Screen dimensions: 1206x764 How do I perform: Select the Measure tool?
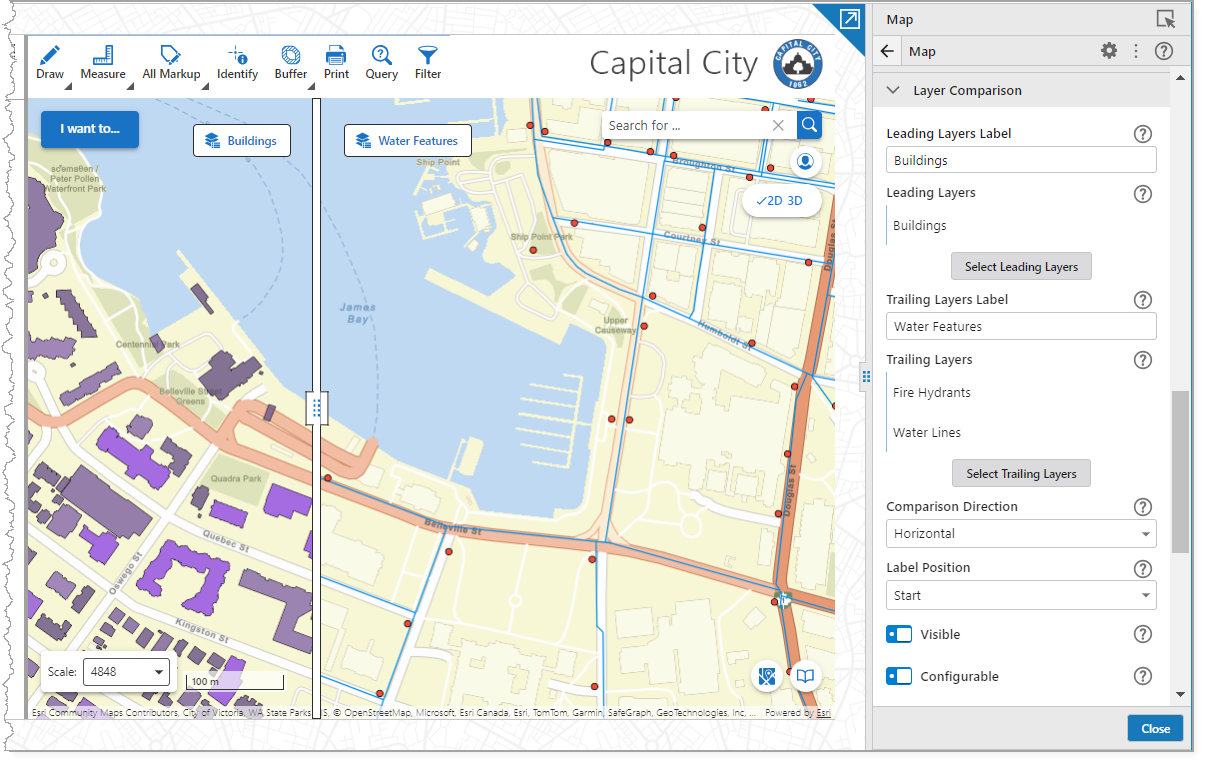103,62
